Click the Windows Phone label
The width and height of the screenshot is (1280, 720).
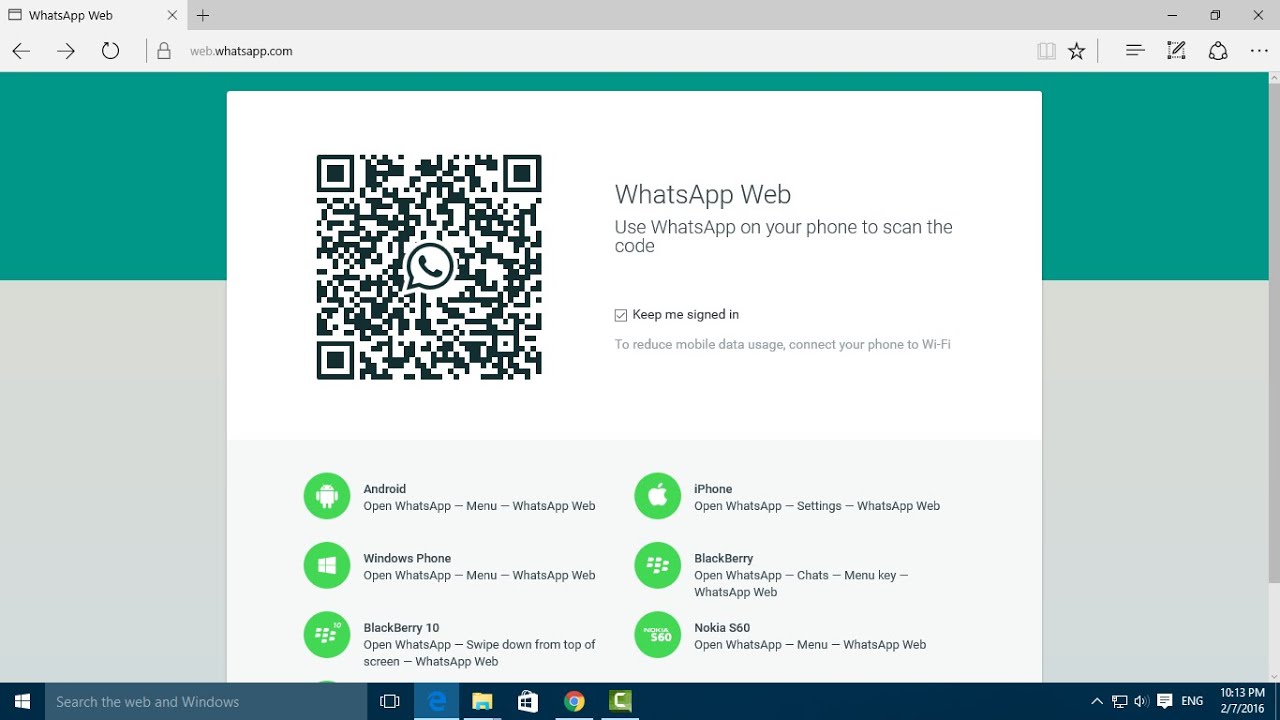(407, 558)
